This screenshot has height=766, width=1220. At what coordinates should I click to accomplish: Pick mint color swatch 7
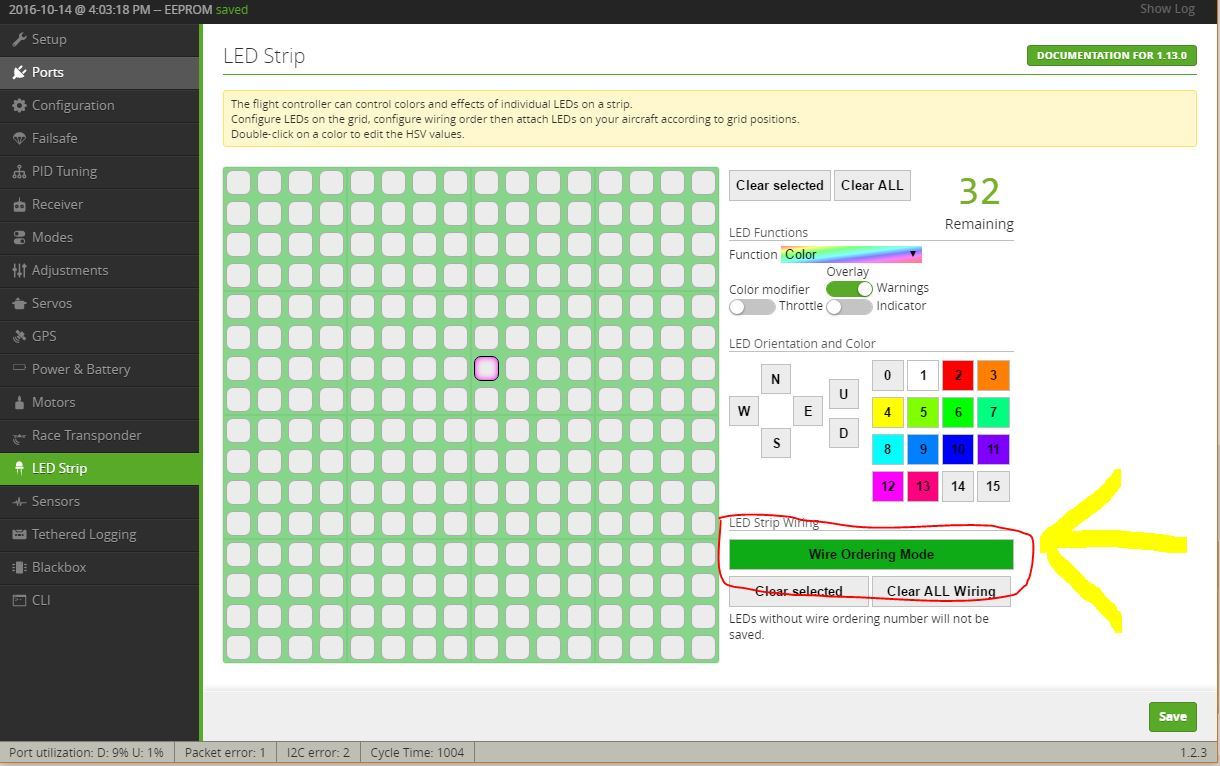[993, 412]
